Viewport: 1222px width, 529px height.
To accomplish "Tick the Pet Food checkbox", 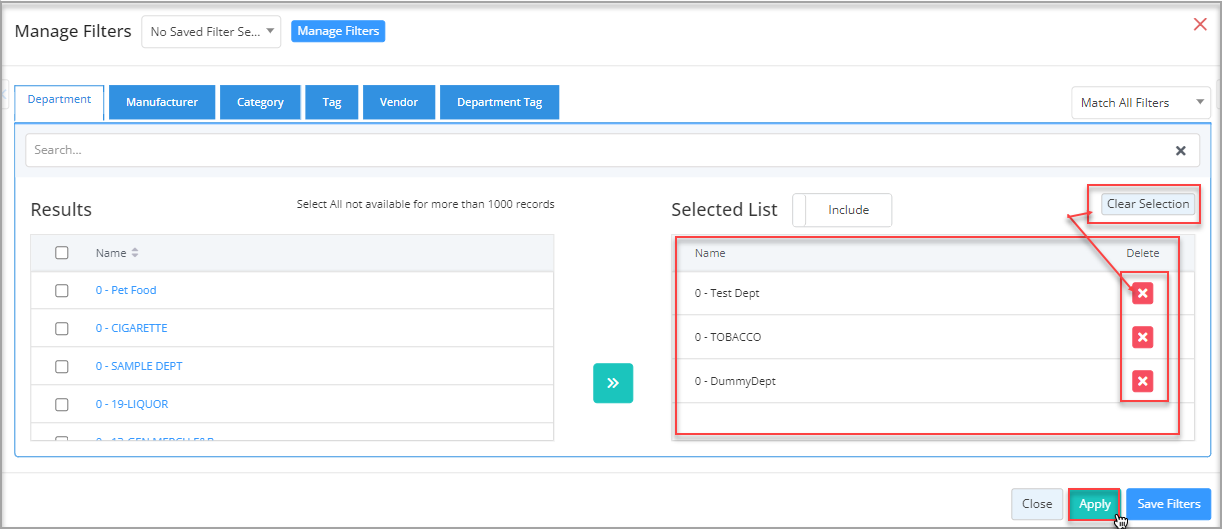I will (x=62, y=290).
